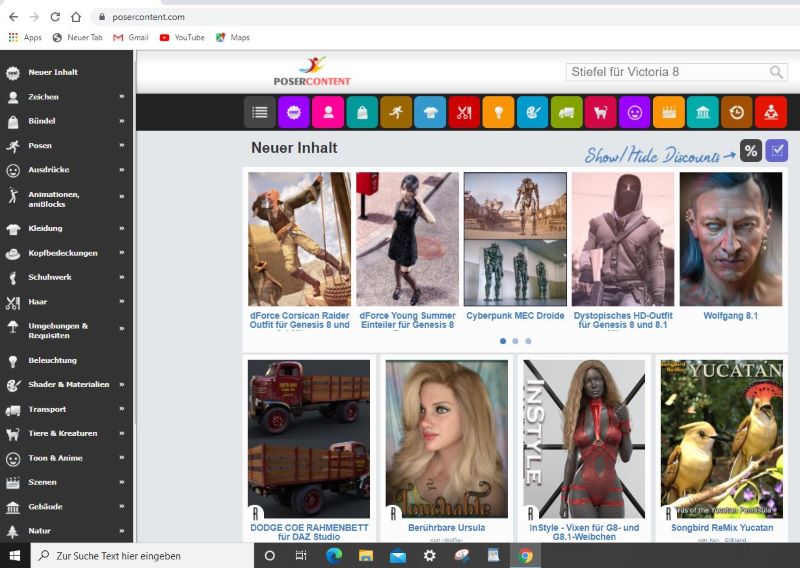The width and height of the screenshot is (800, 568).
Task: Select the red scissors-and-comb hair icon
Action: 464,112
